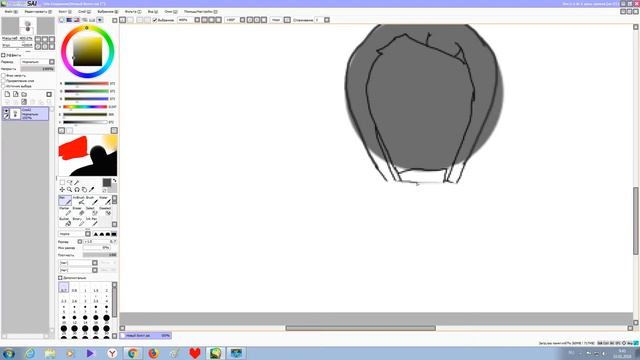Toggle the Эффекты checkbox
The width and height of the screenshot is (640, 360).
click(x=3, y=55)
